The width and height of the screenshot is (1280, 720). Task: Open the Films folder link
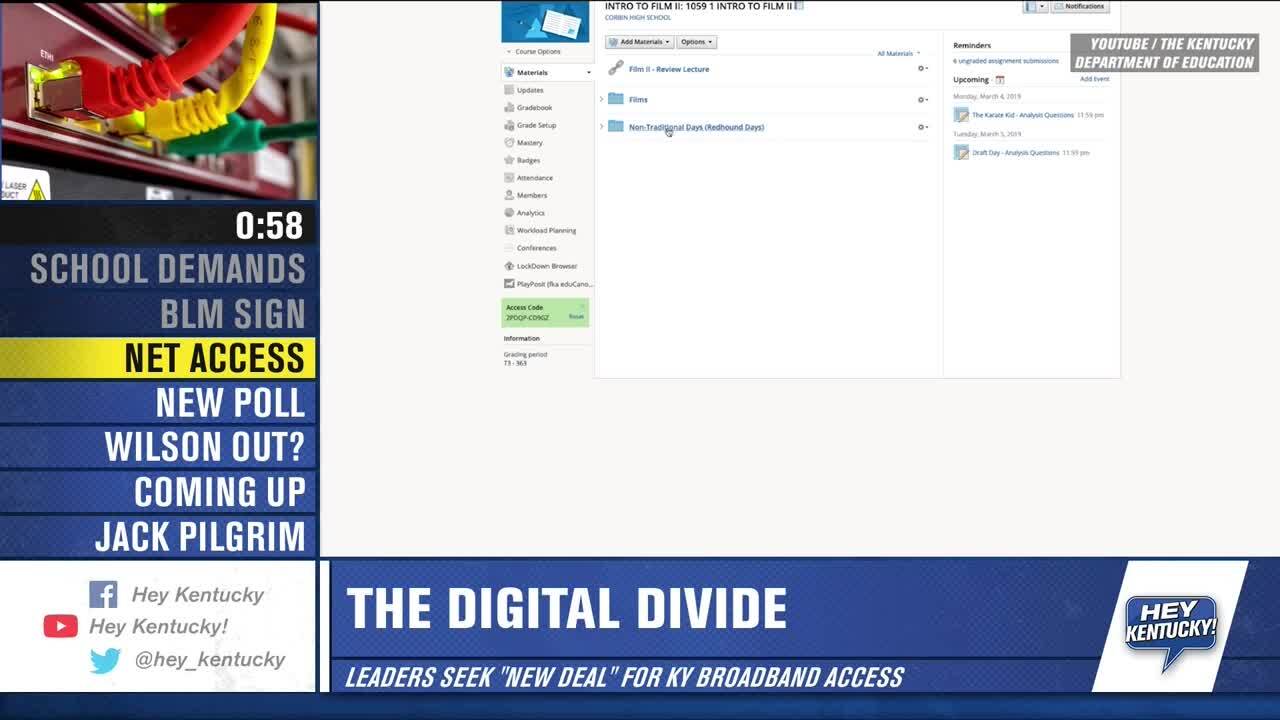point(638,100)
